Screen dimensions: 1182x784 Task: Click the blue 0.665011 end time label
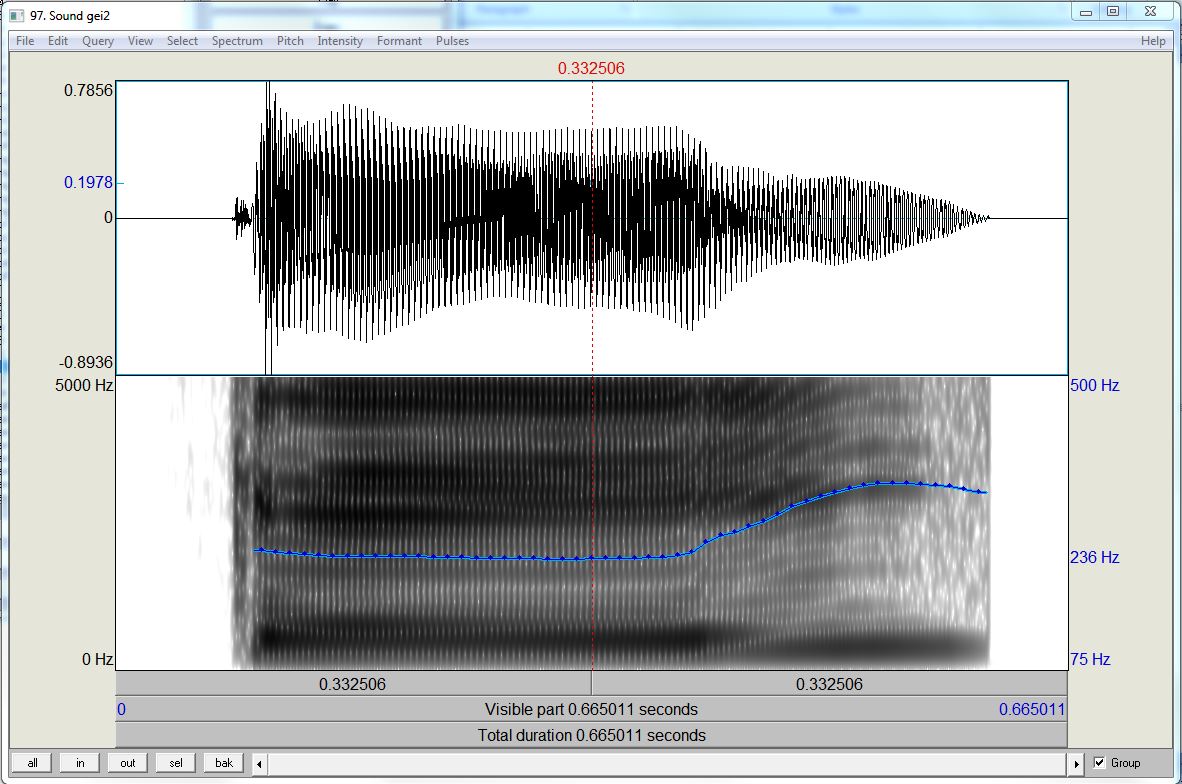1032,709
